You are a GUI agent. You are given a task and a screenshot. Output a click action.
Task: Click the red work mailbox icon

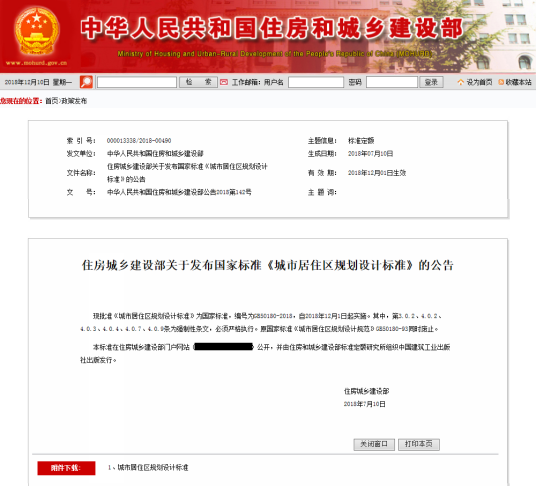[x=224, y=82]
